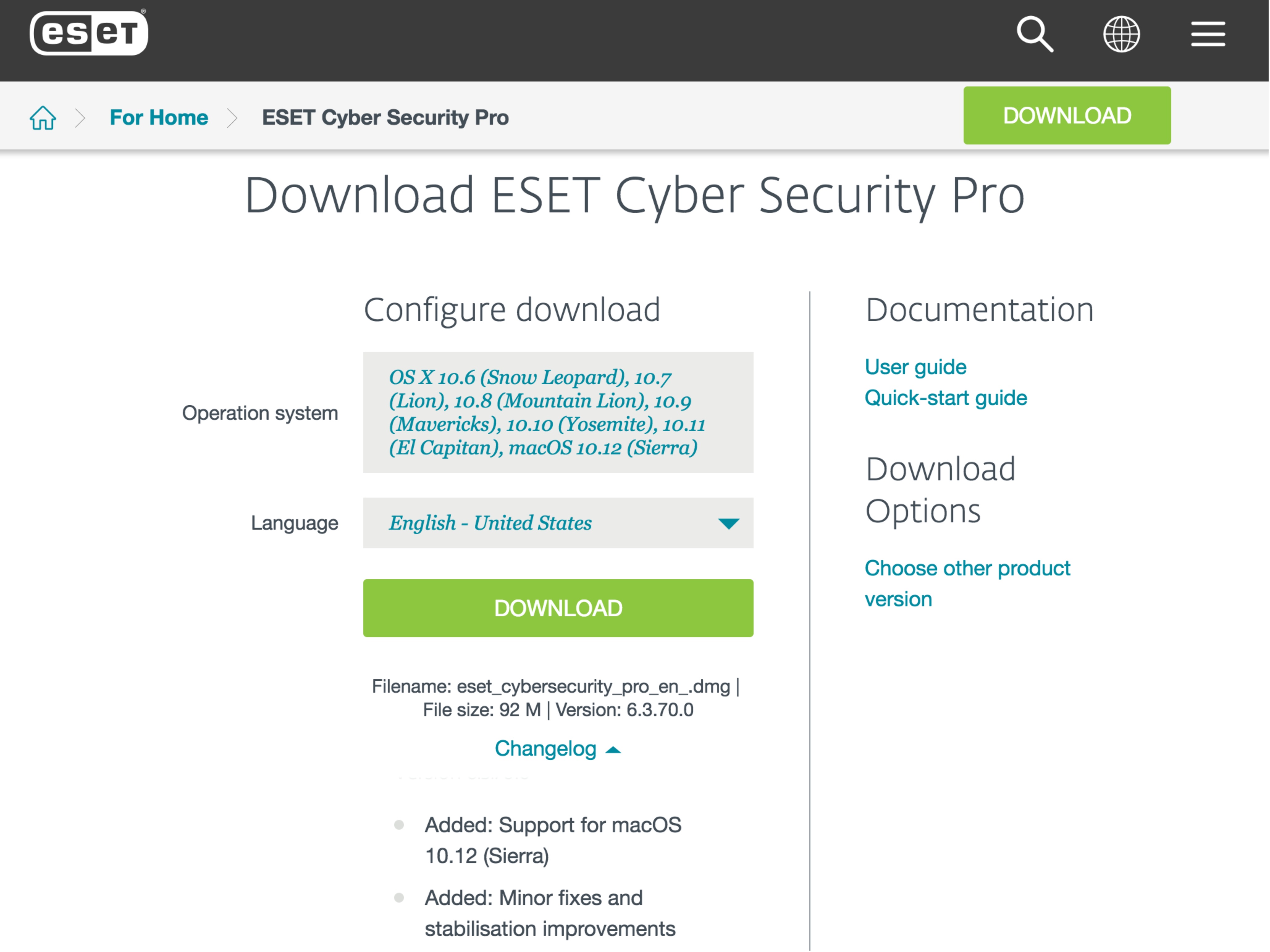Click the chevron after the home icon

point(80,118)
